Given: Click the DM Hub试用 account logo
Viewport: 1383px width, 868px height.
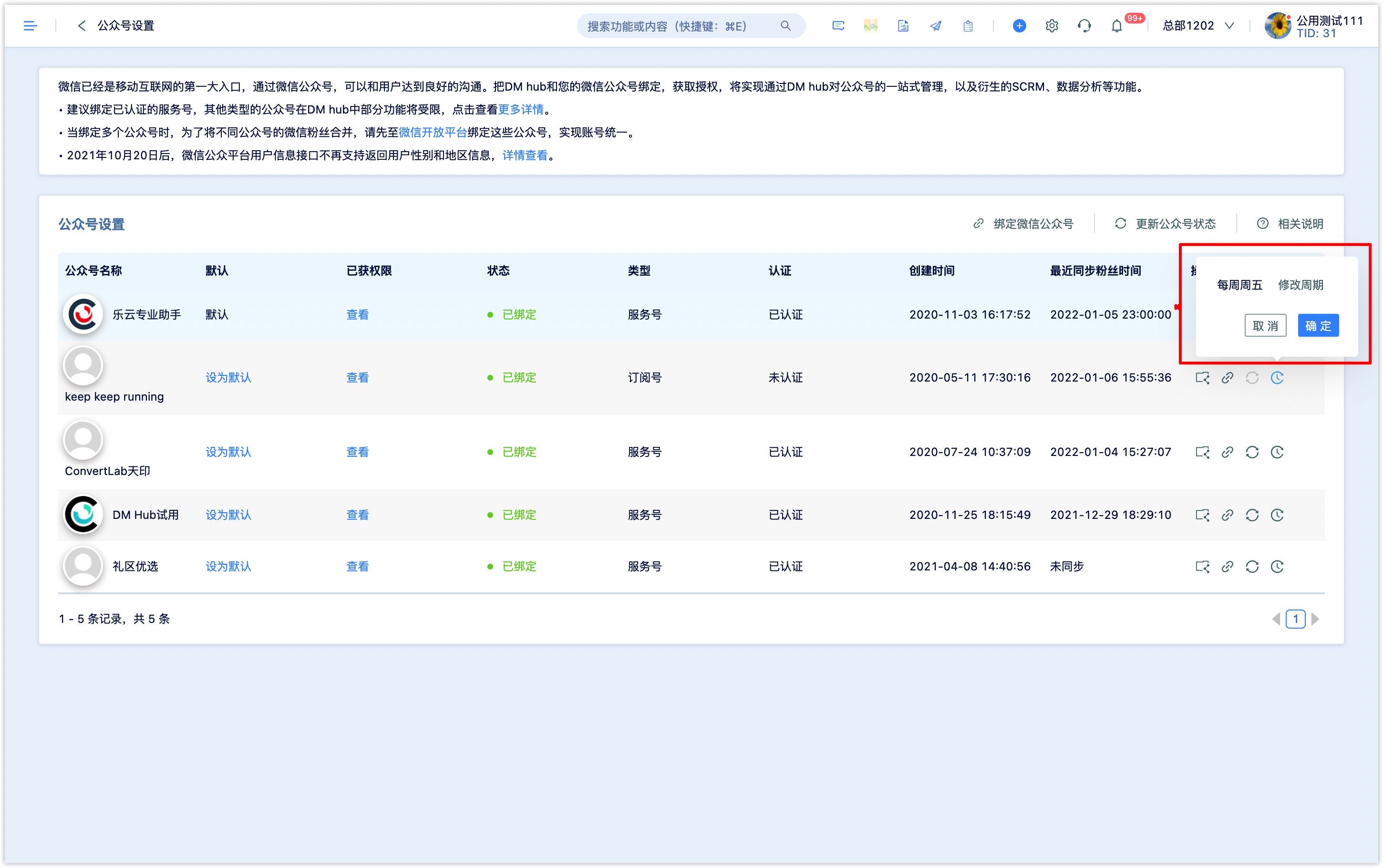Looking at the screenshot, I should tap(83, 515).
